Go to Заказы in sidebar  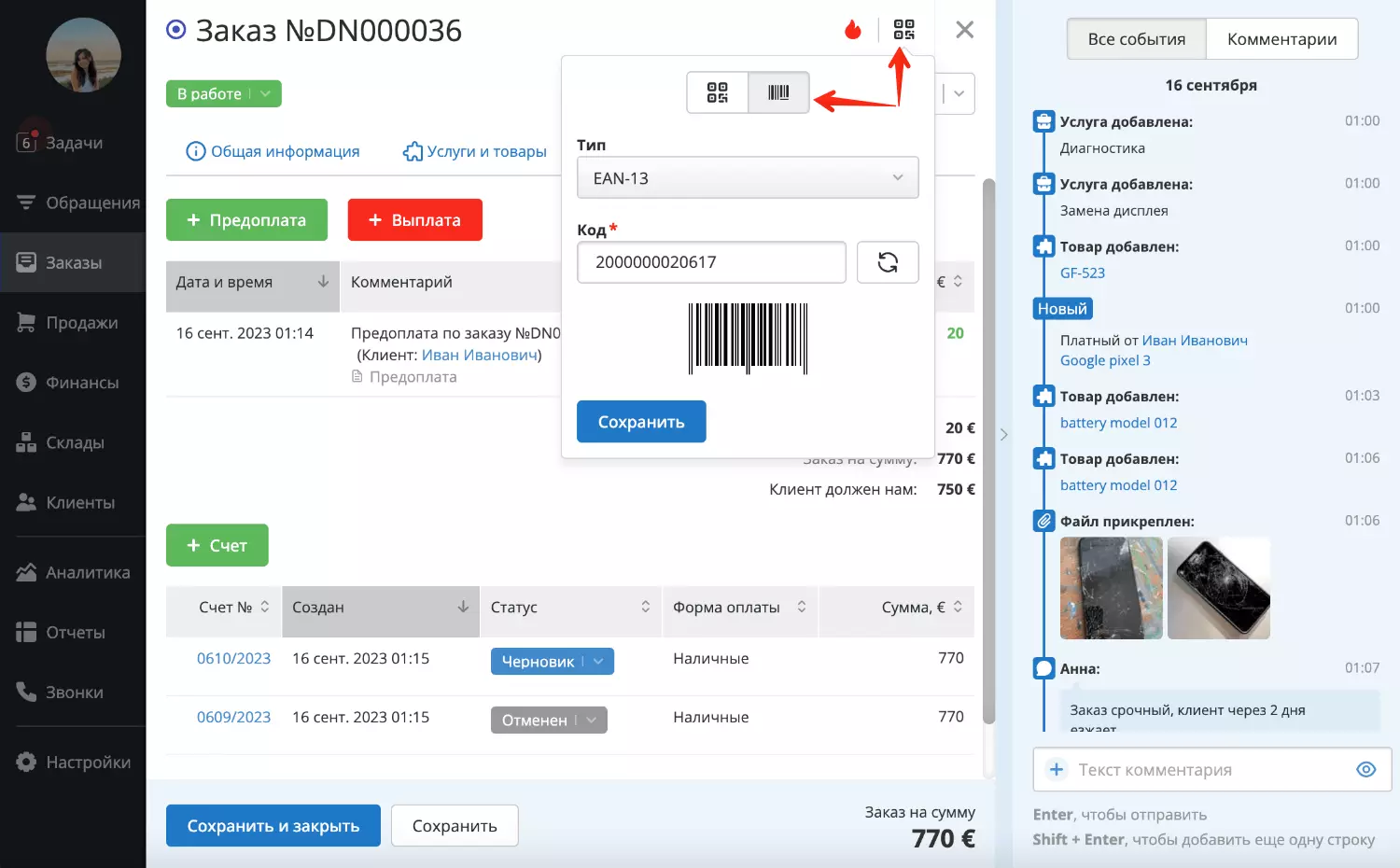[x=73, y=262]
